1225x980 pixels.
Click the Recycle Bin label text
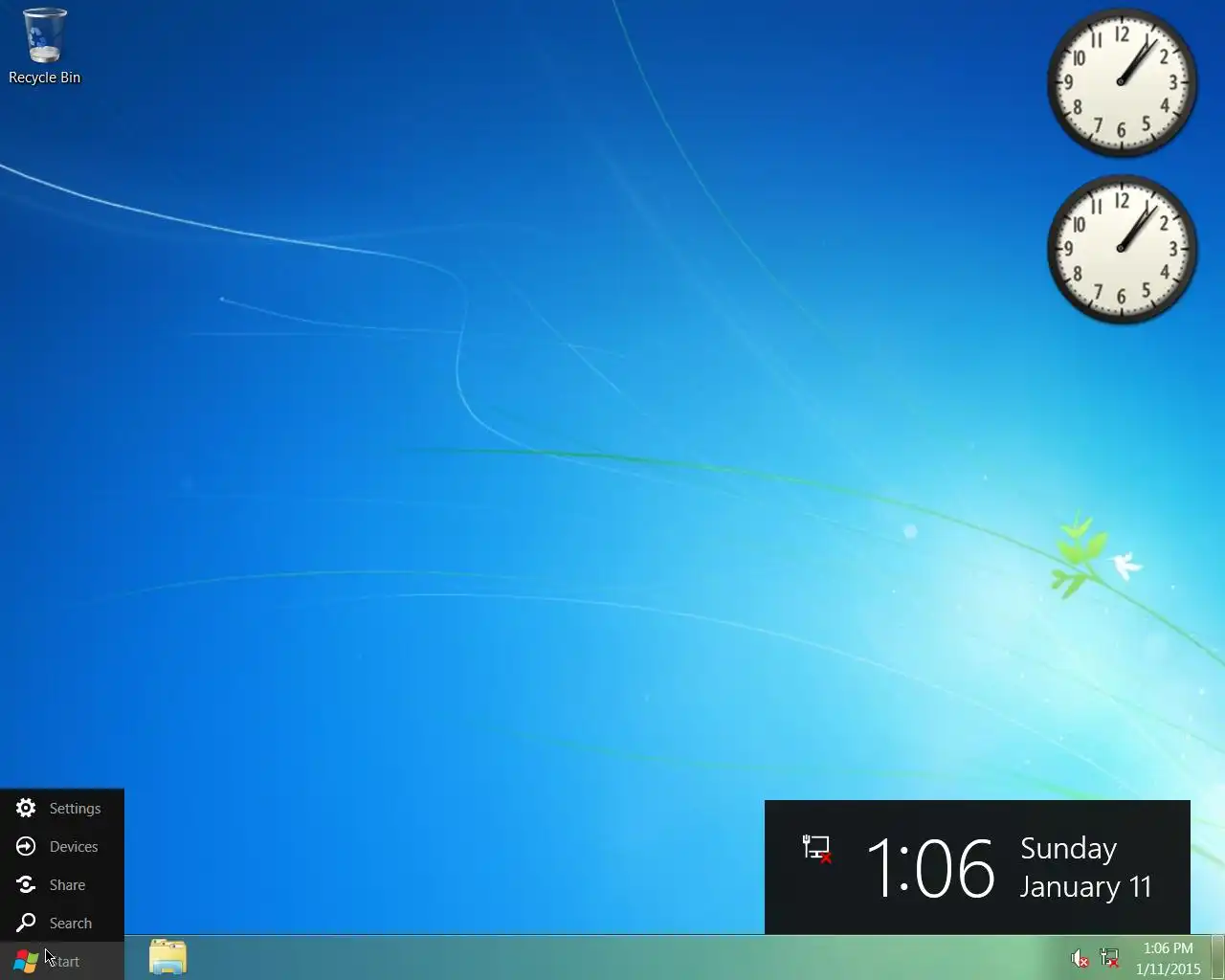pyautogui.click(x=44, y=78)
